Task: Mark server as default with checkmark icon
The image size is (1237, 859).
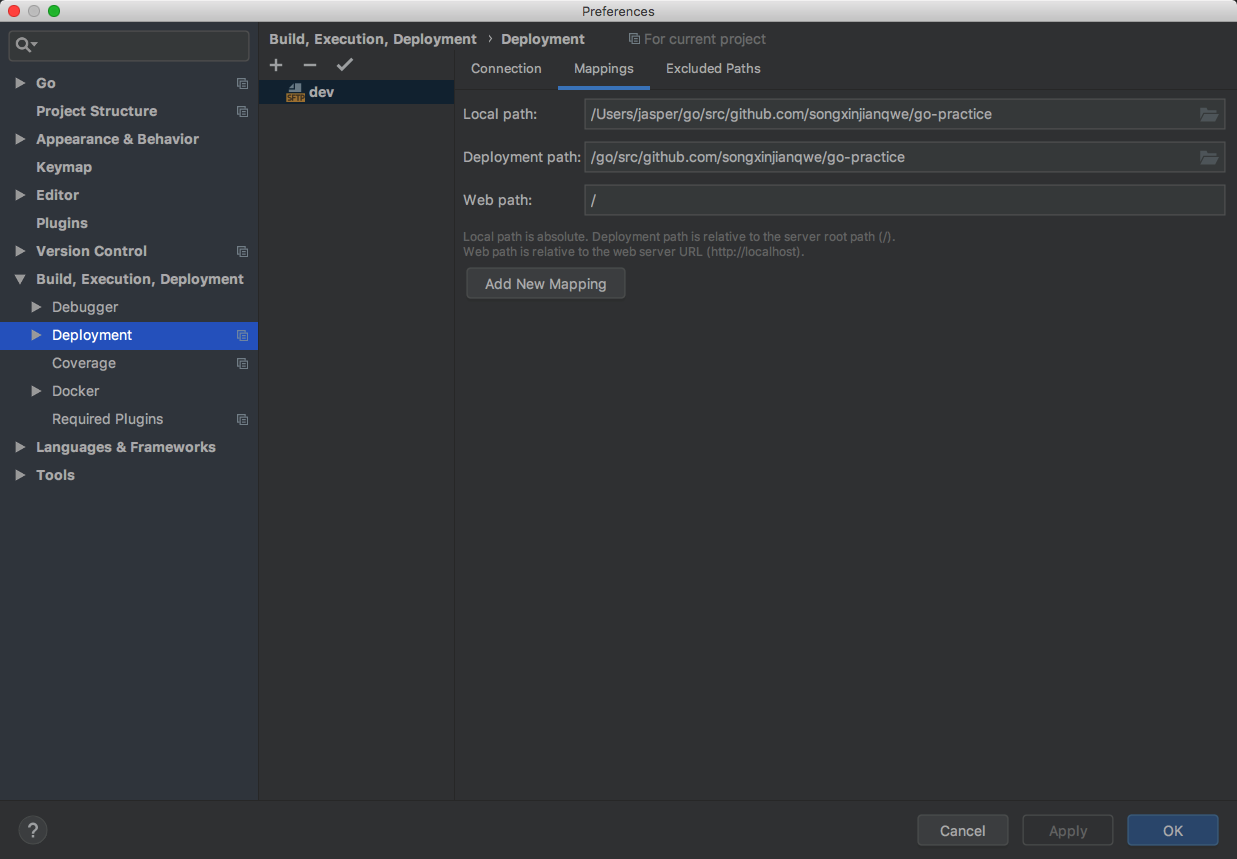Action: point(345,65)
